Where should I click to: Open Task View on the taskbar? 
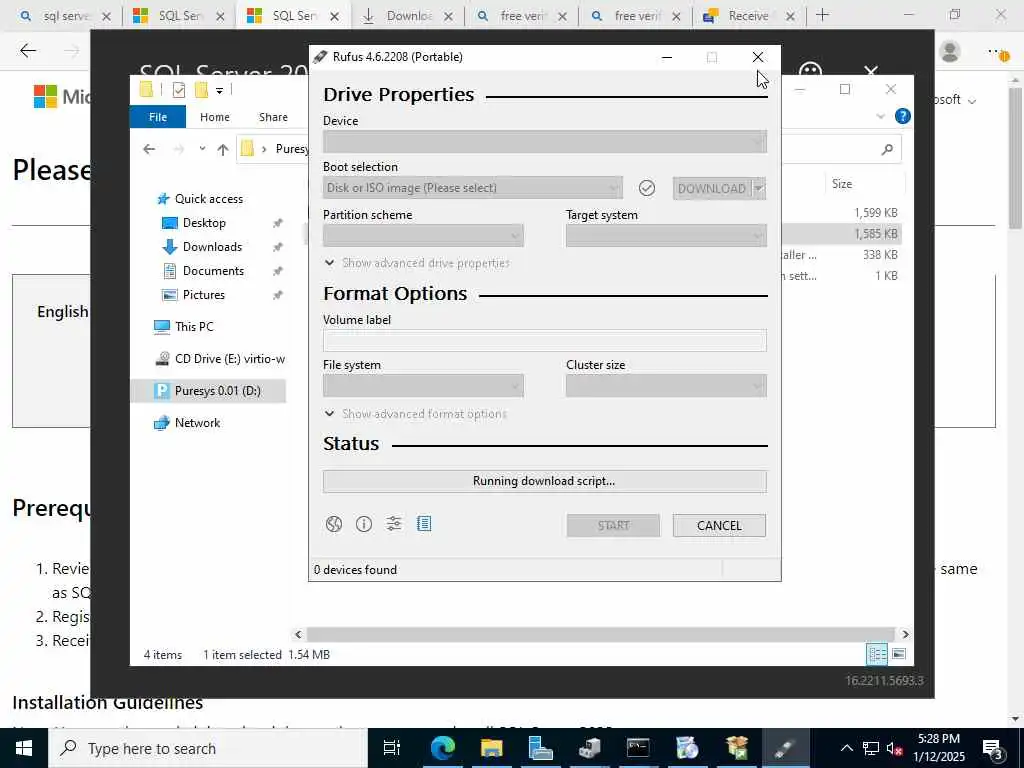(x=392, y=748)
